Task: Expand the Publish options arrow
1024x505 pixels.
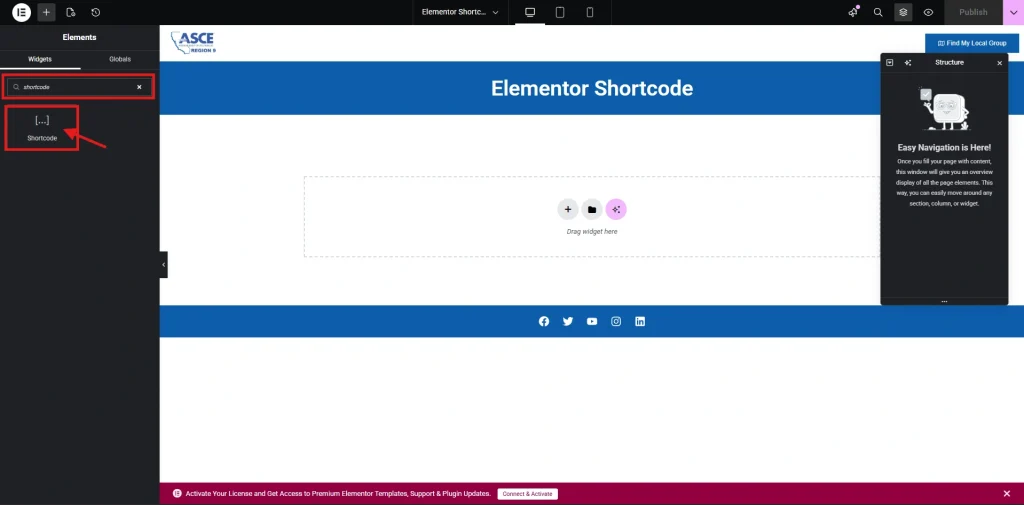Action: pos(1014,12)
